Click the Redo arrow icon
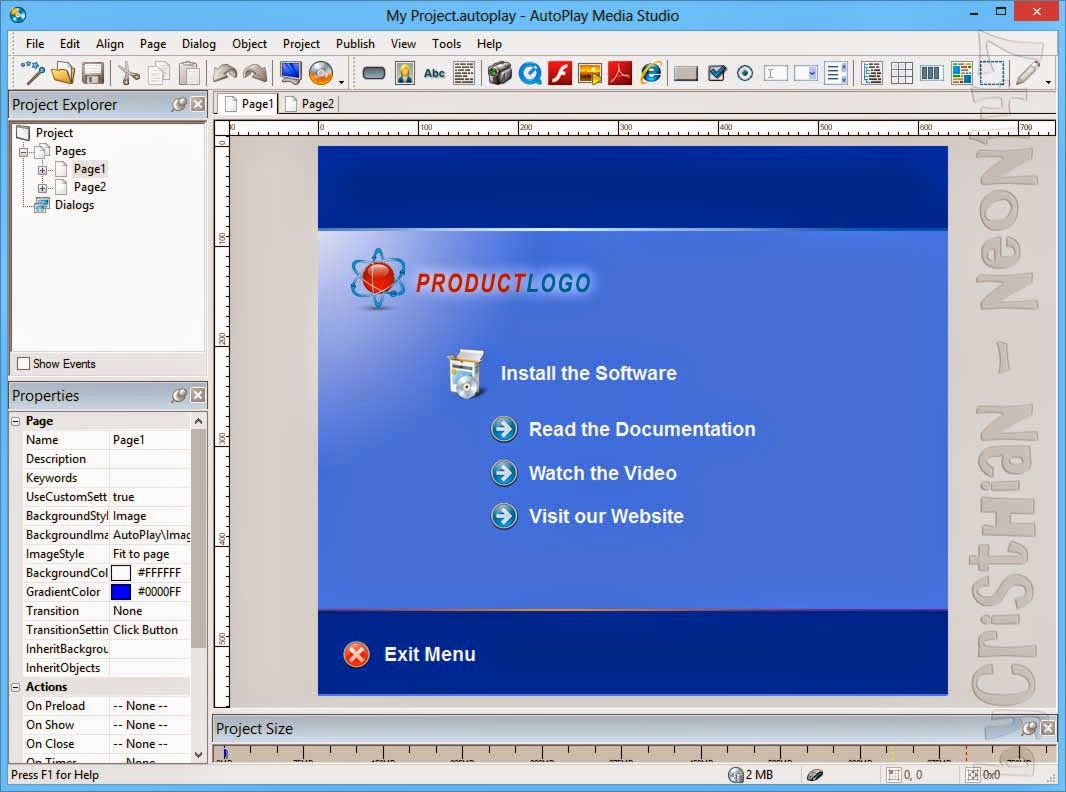Screen dimensions: 1066x792 click(256, 73)
